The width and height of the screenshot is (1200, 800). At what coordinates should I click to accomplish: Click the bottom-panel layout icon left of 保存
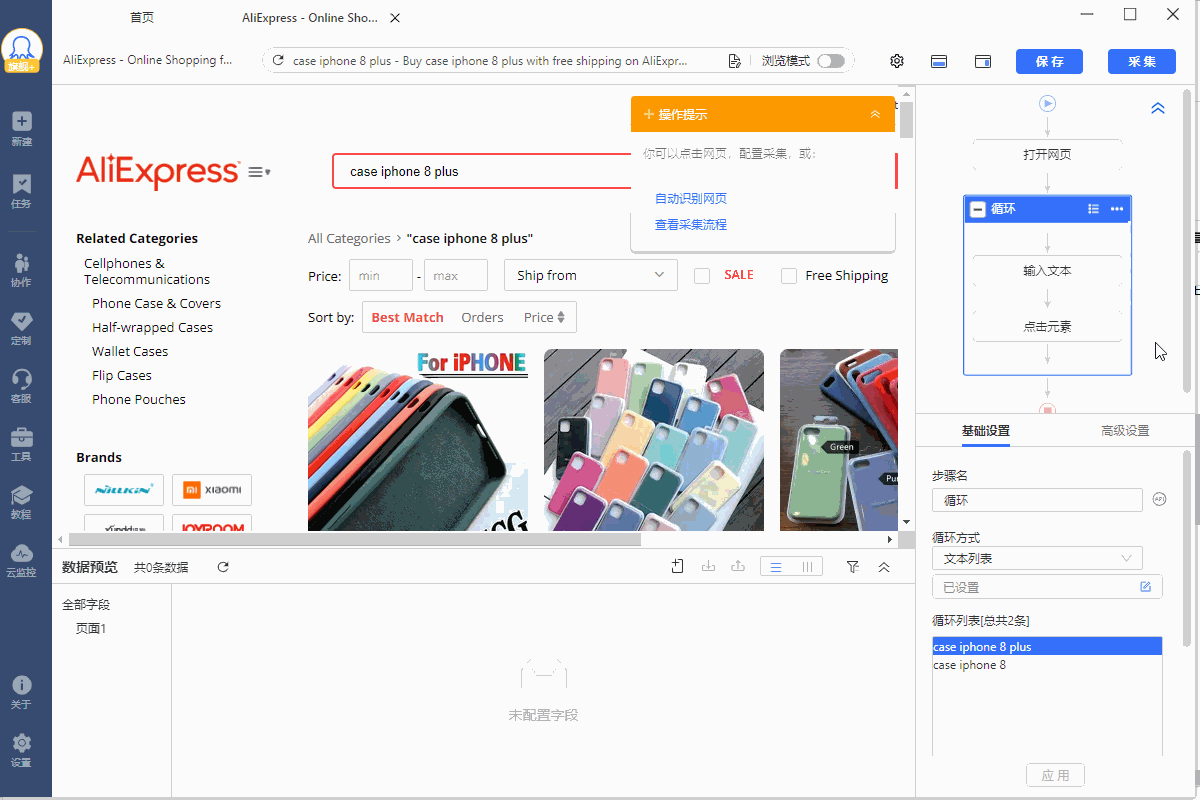tap(939, 61)
